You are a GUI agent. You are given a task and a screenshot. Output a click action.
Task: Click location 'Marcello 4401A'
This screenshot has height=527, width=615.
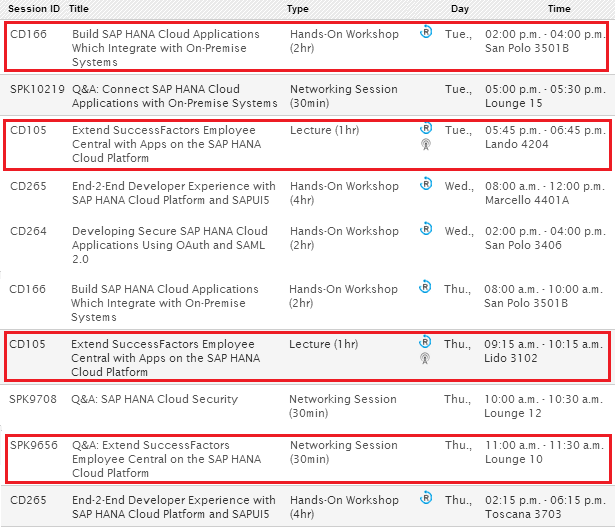[527, 200]
